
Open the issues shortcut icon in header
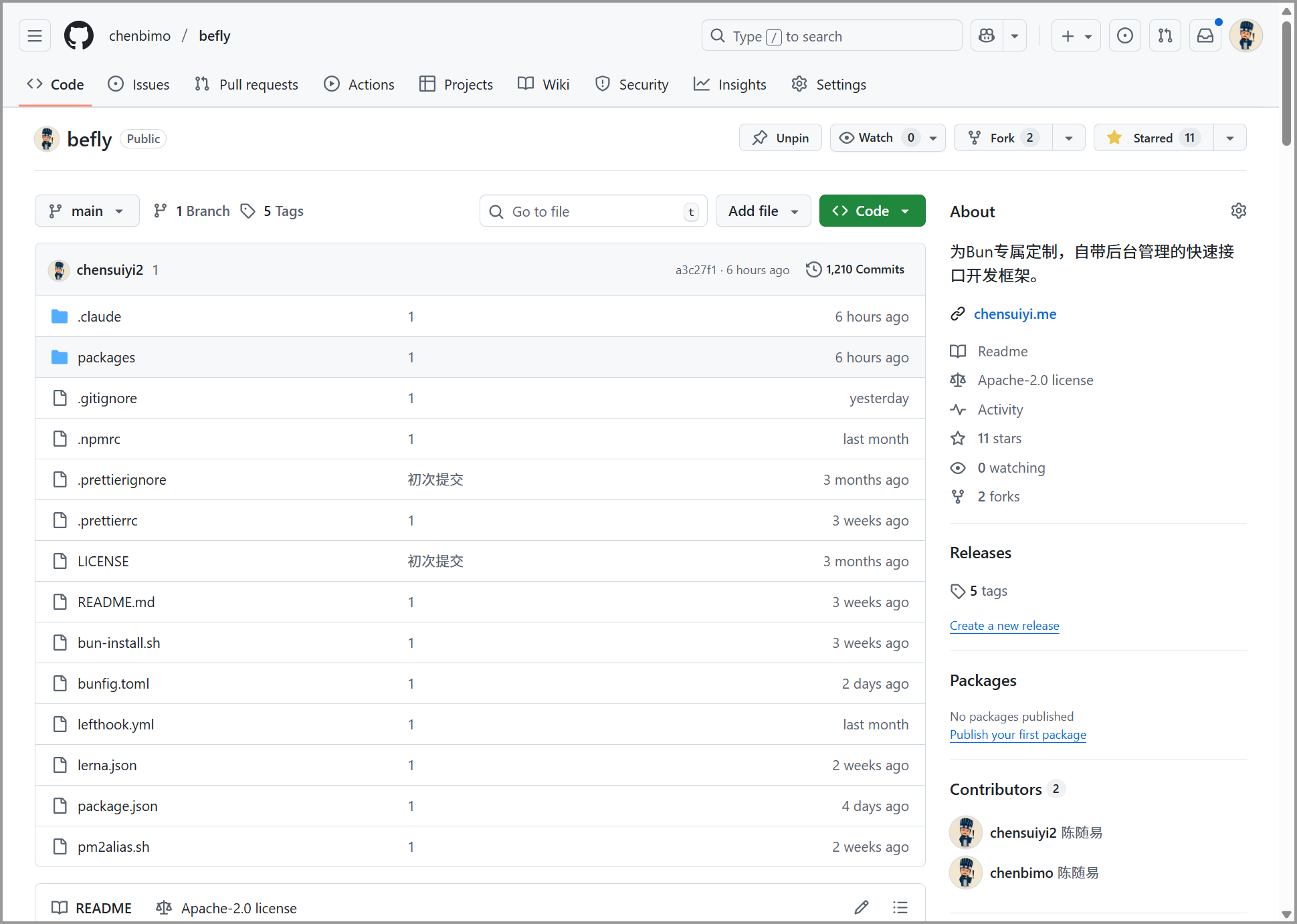click(1124, 36)
